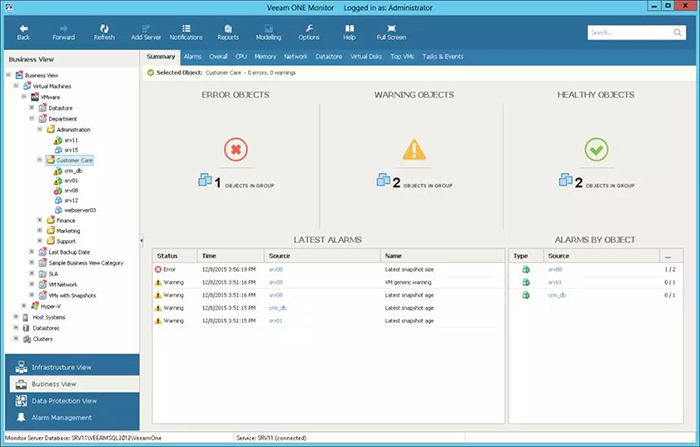This screenshot has width=700, height=447.
Task: Select webserver03 in the tree
Action: pyautogui.click(x=78, y=210)
